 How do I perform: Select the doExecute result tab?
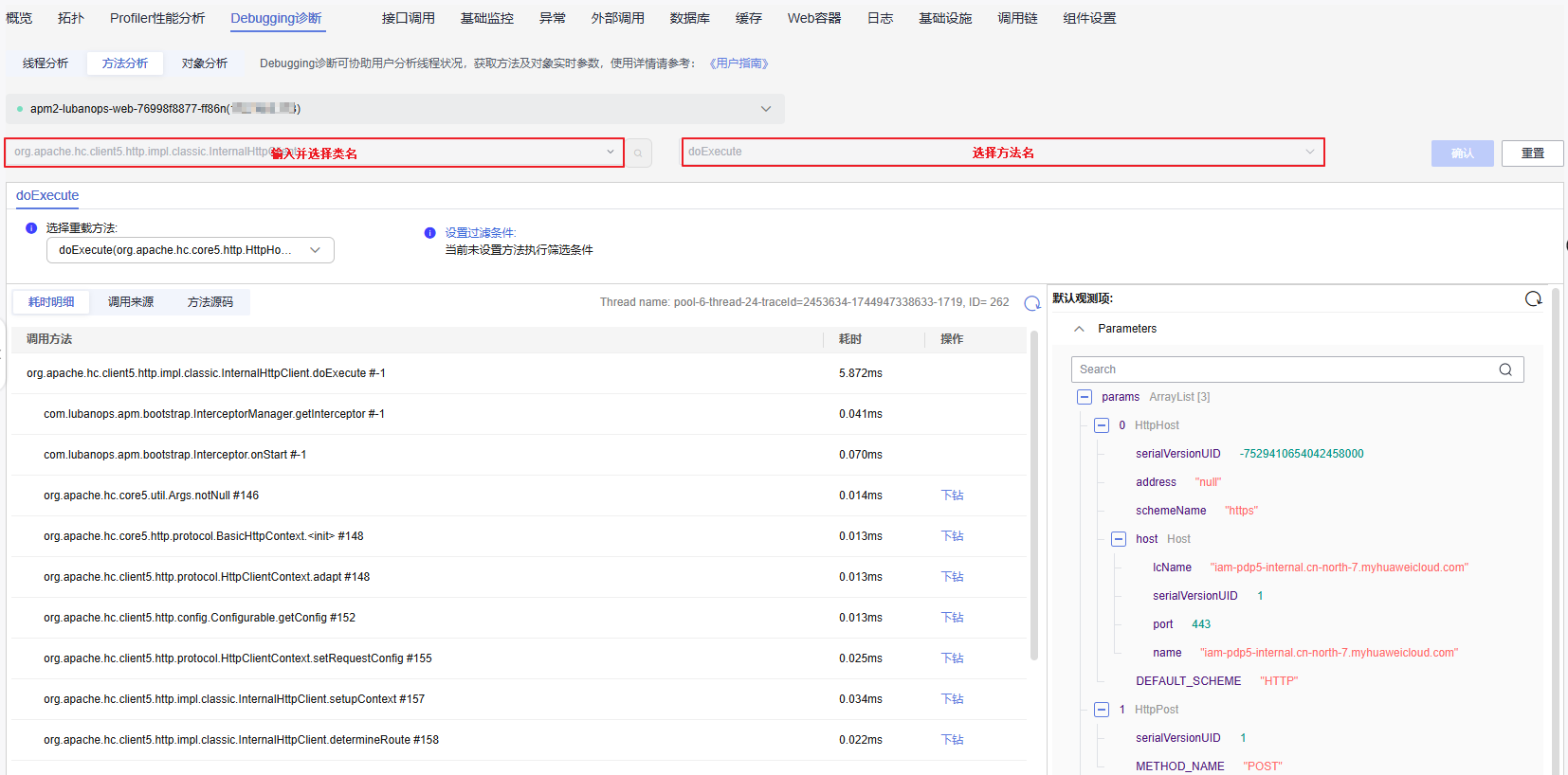click(47, 195)
